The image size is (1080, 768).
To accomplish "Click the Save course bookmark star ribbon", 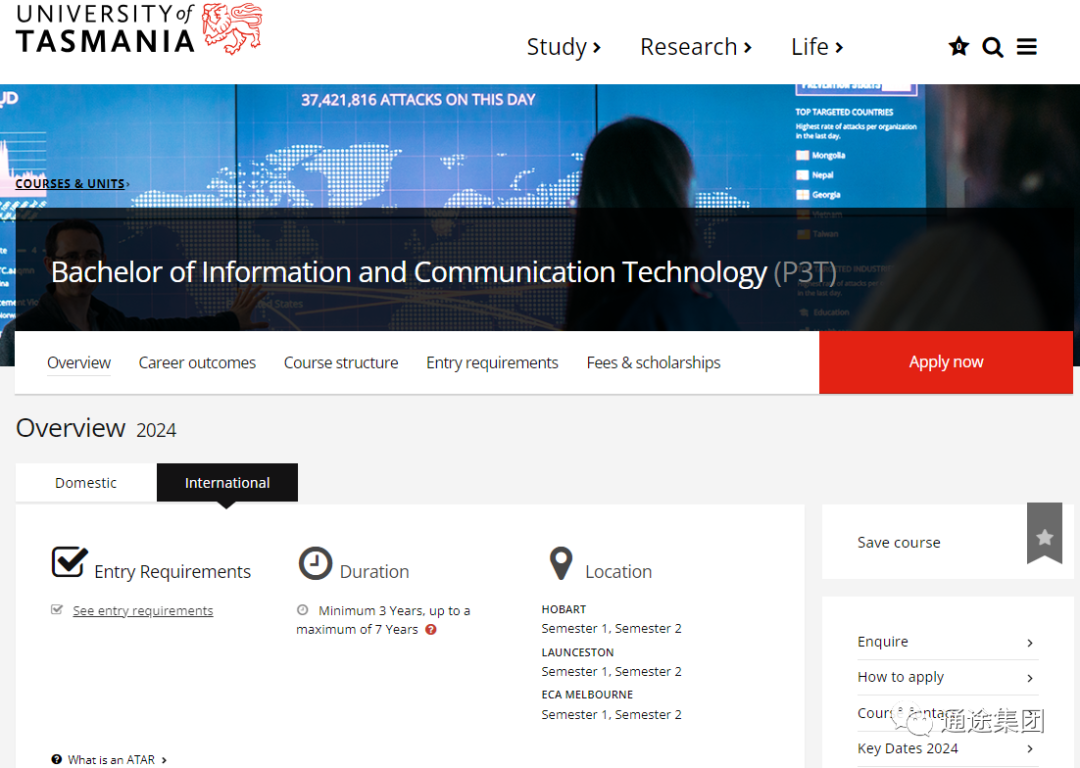I will (1044, 534).
